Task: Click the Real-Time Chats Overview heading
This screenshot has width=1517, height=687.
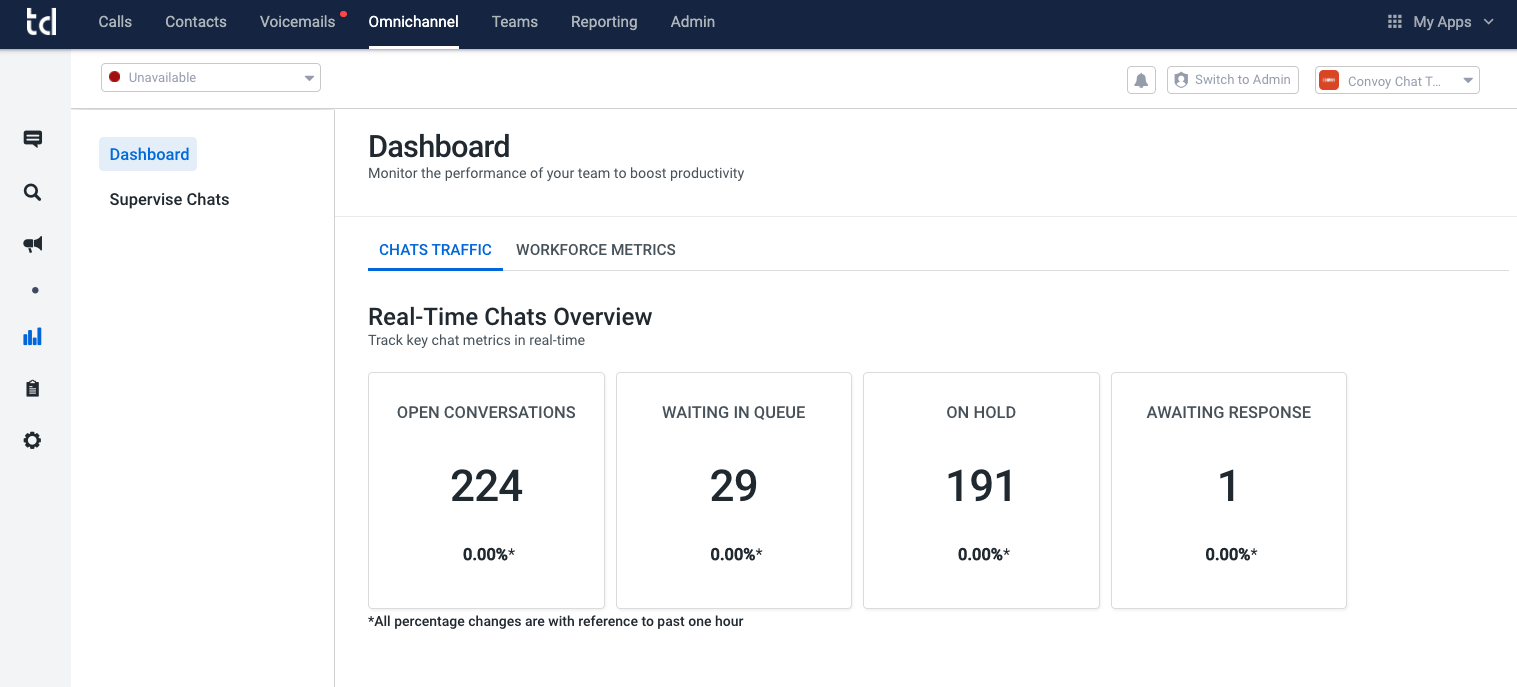Action: click(x=510, y=317)
